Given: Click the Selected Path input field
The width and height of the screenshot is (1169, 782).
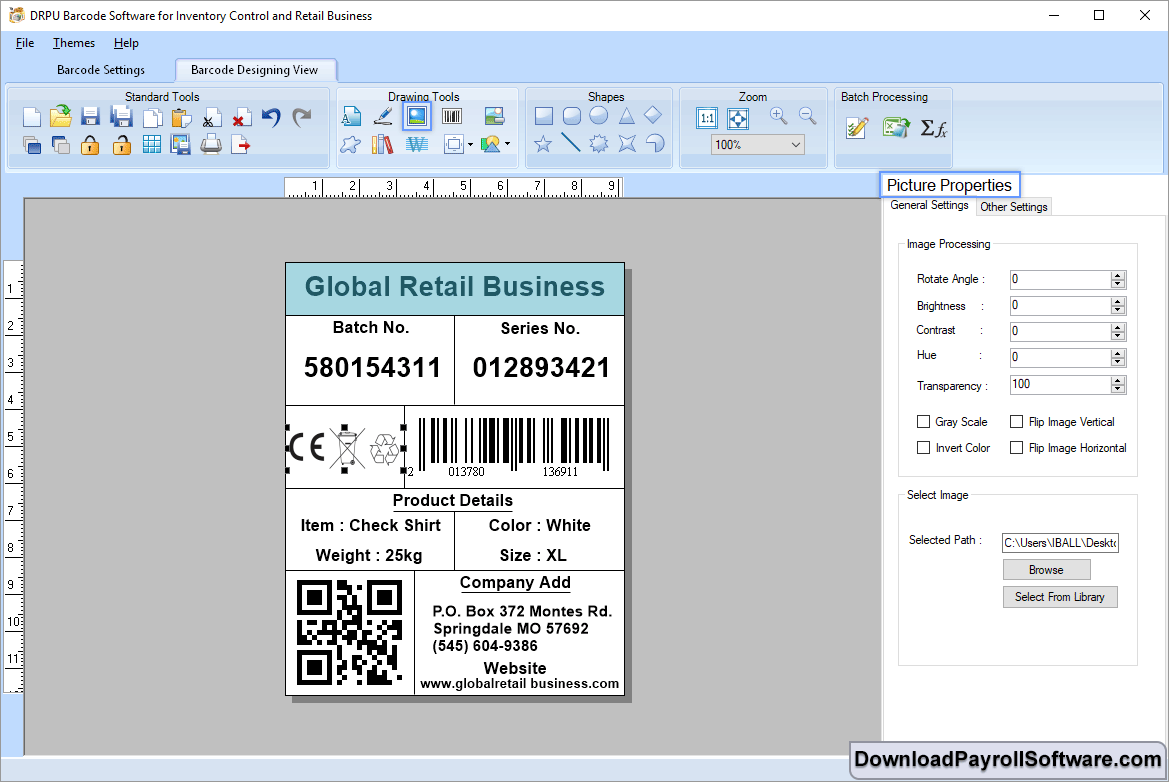Looking at the screenshot, I should coord(1060,543).
